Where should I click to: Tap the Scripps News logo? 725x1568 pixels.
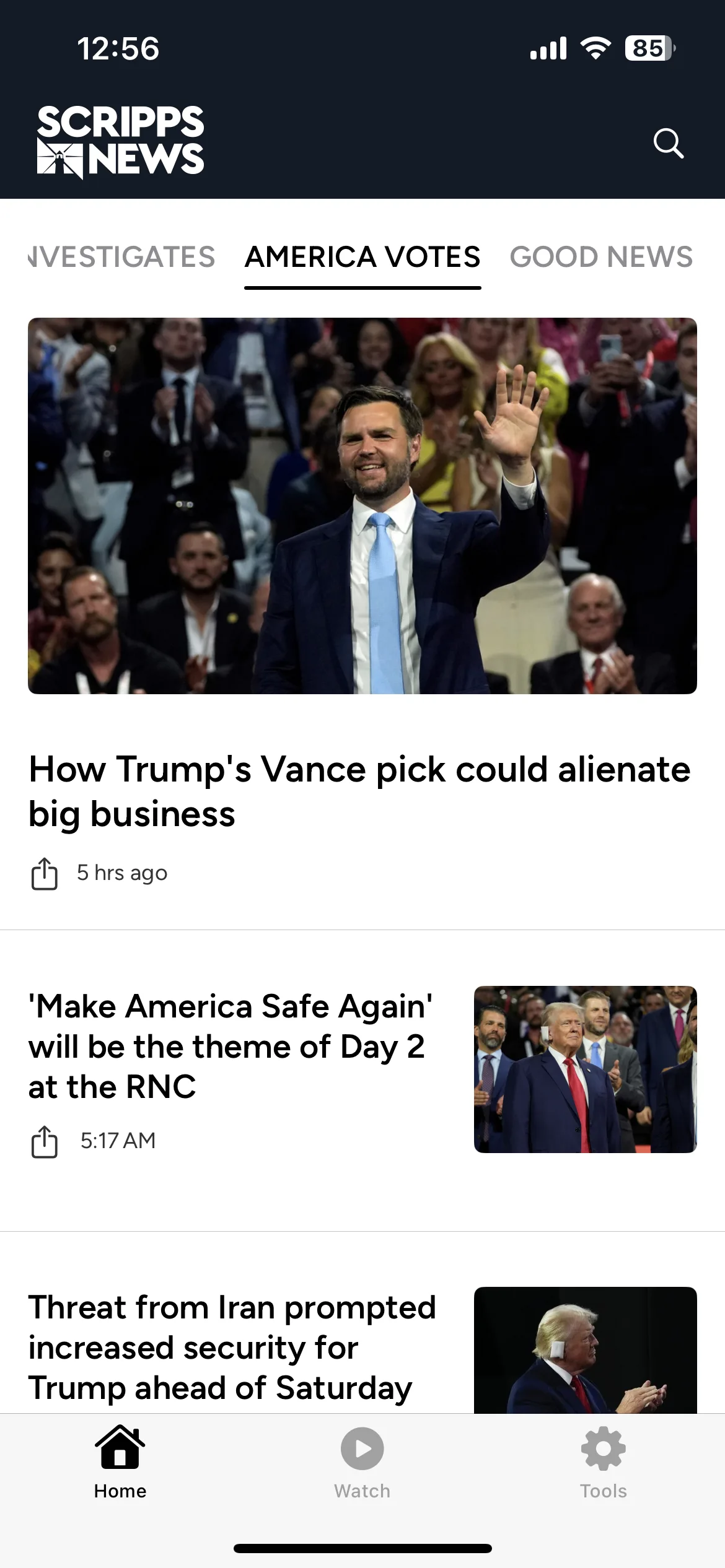click(x=120, y=142)
